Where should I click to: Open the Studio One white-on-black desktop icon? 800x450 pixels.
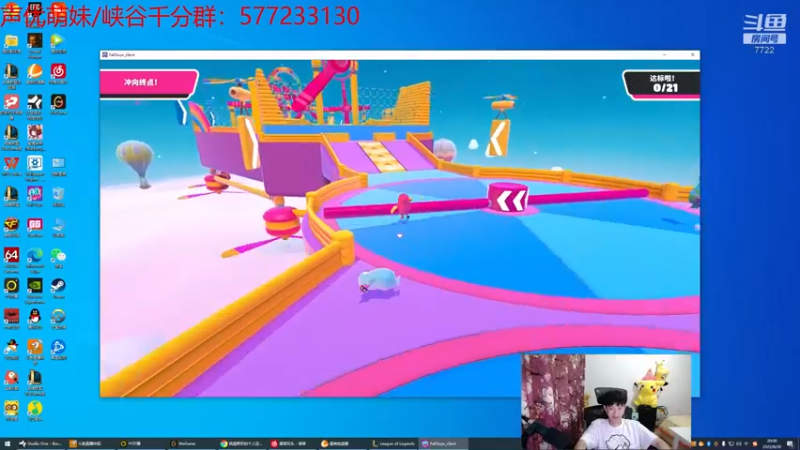click(x=35, y=102)
